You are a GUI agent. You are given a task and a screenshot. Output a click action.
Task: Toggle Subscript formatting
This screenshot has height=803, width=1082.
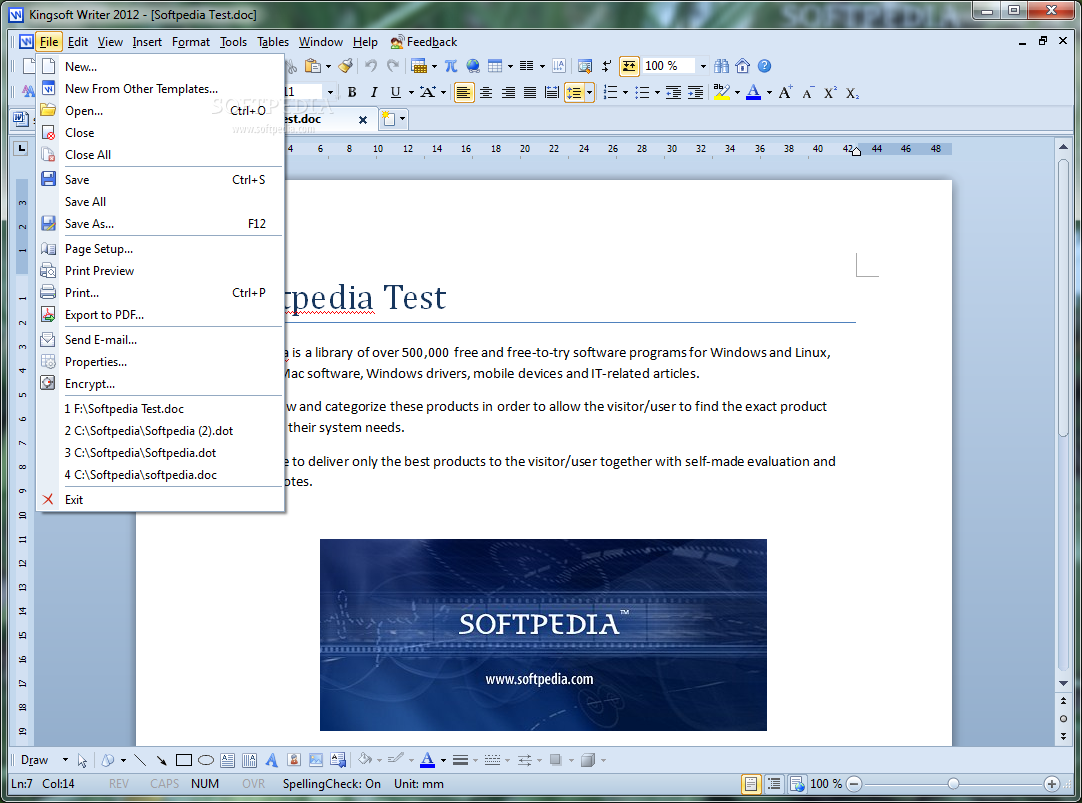tap(852, 92)
